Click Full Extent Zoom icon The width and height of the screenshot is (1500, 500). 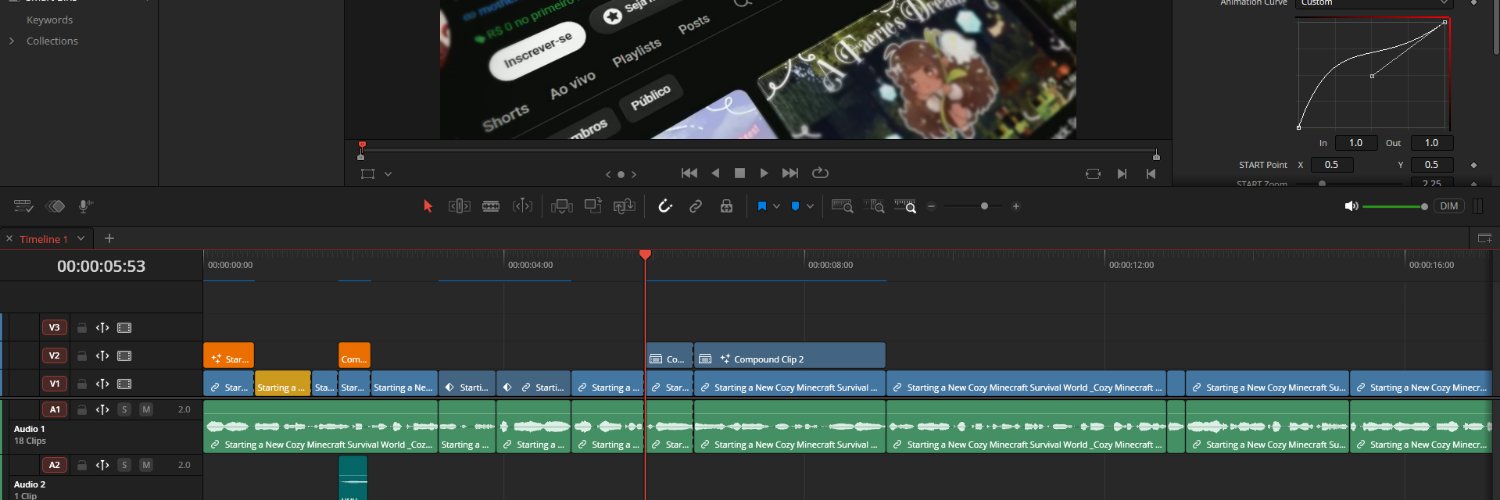point(842,206)
